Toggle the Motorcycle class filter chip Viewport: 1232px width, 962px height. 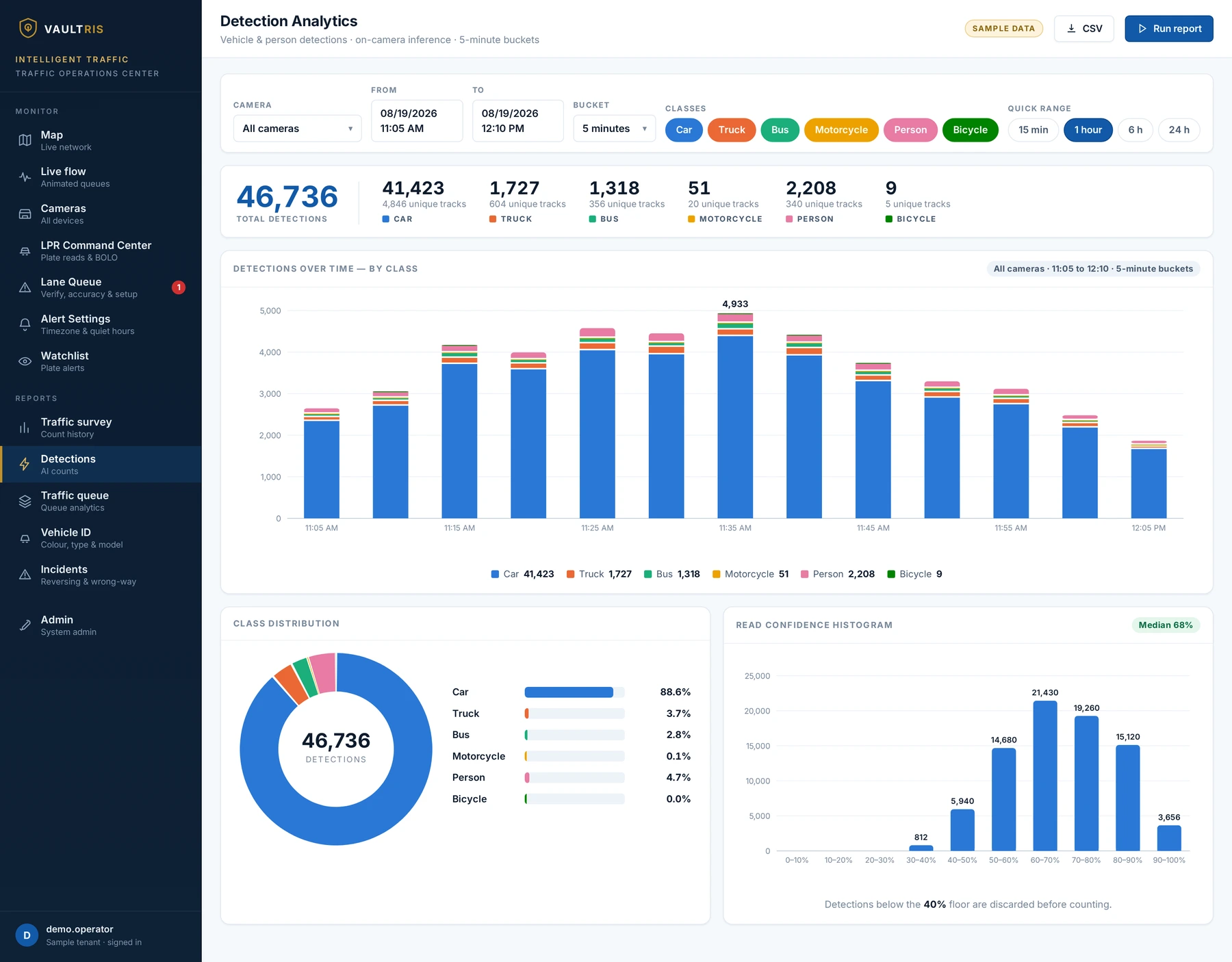[x=841, y=130]
